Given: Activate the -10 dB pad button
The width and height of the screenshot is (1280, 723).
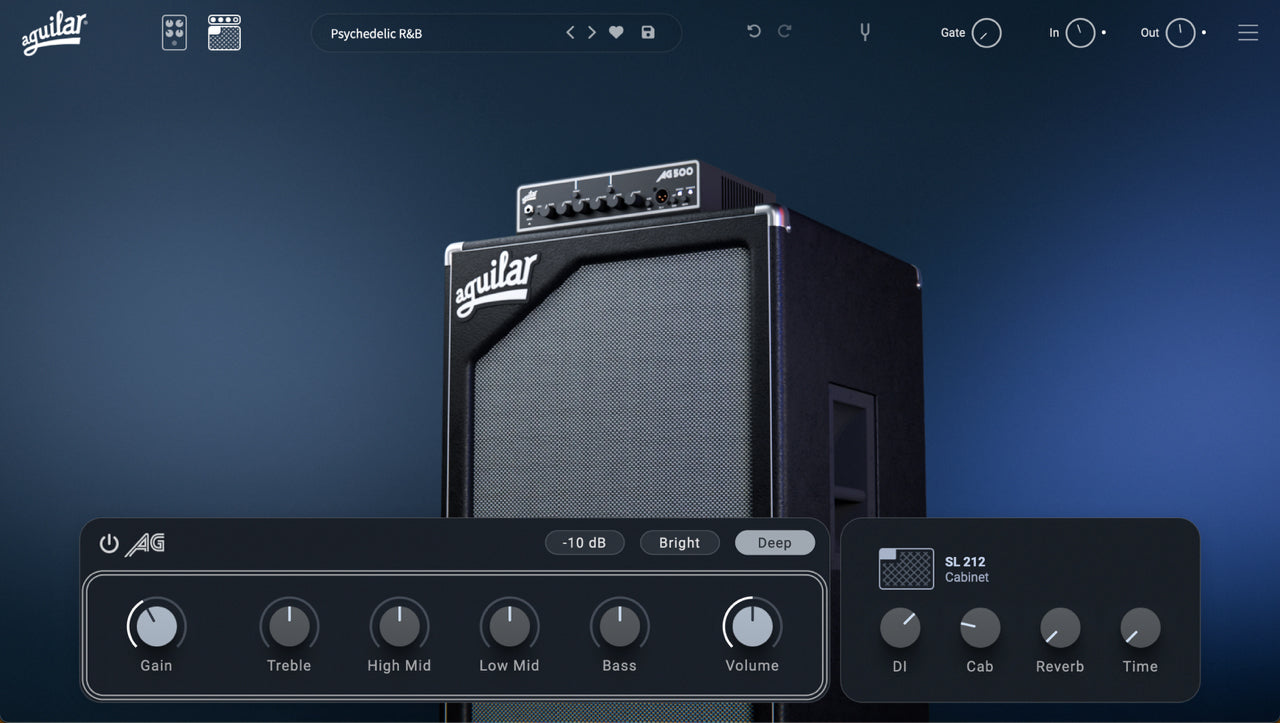Looking at the screenshot, I should point(585,542).
